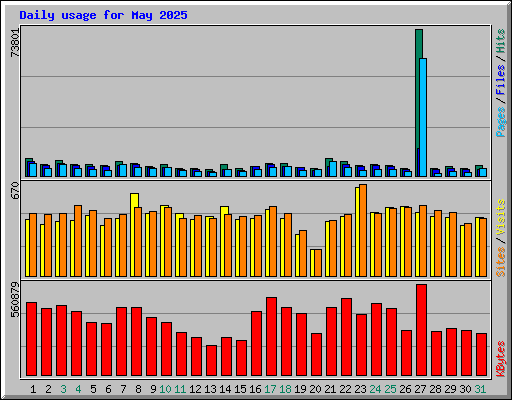
Task: Click the orange Visits bar for day 31
Action: tap(483, 247)
